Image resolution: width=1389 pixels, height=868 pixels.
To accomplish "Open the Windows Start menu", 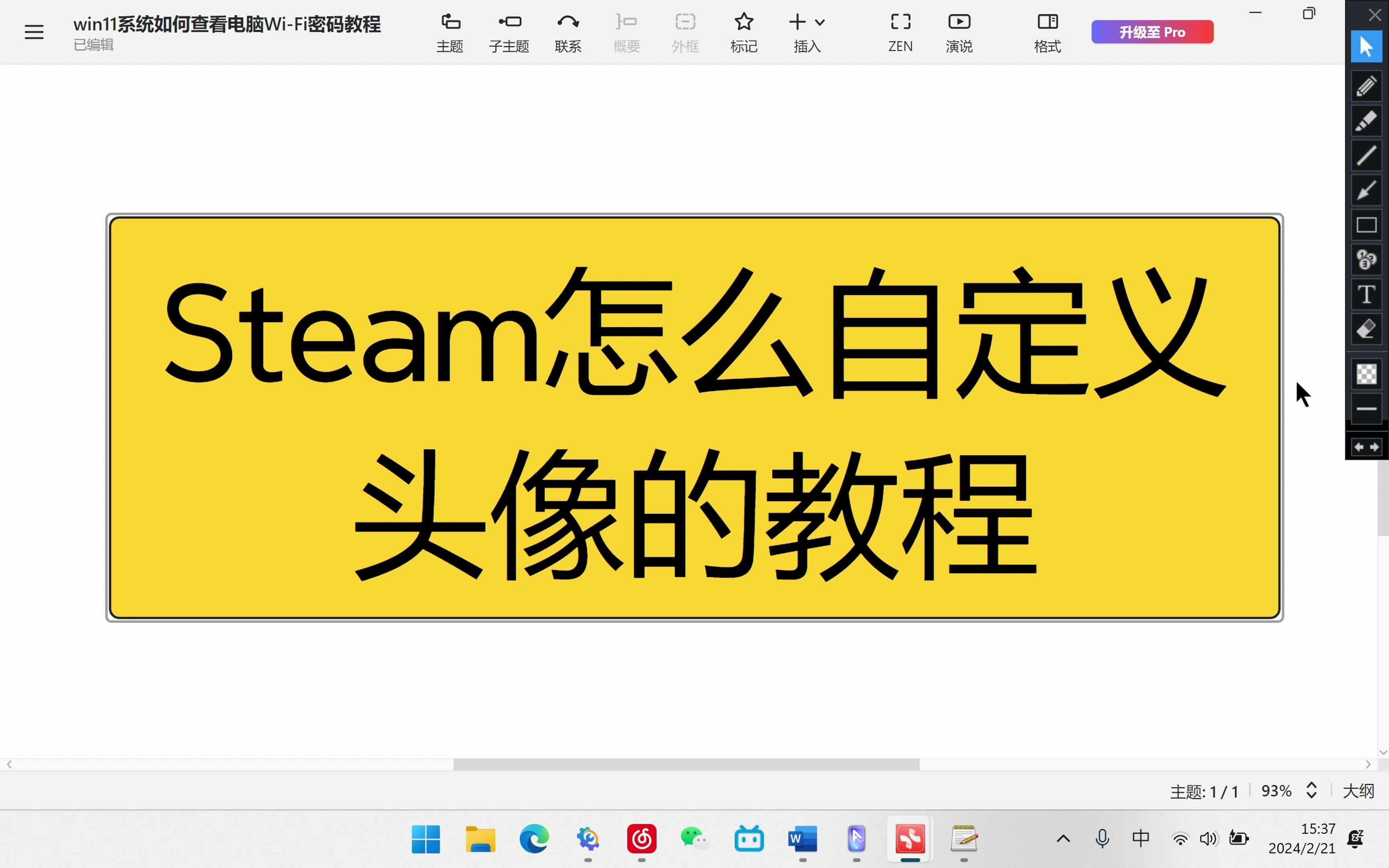I will coord(426,839).
